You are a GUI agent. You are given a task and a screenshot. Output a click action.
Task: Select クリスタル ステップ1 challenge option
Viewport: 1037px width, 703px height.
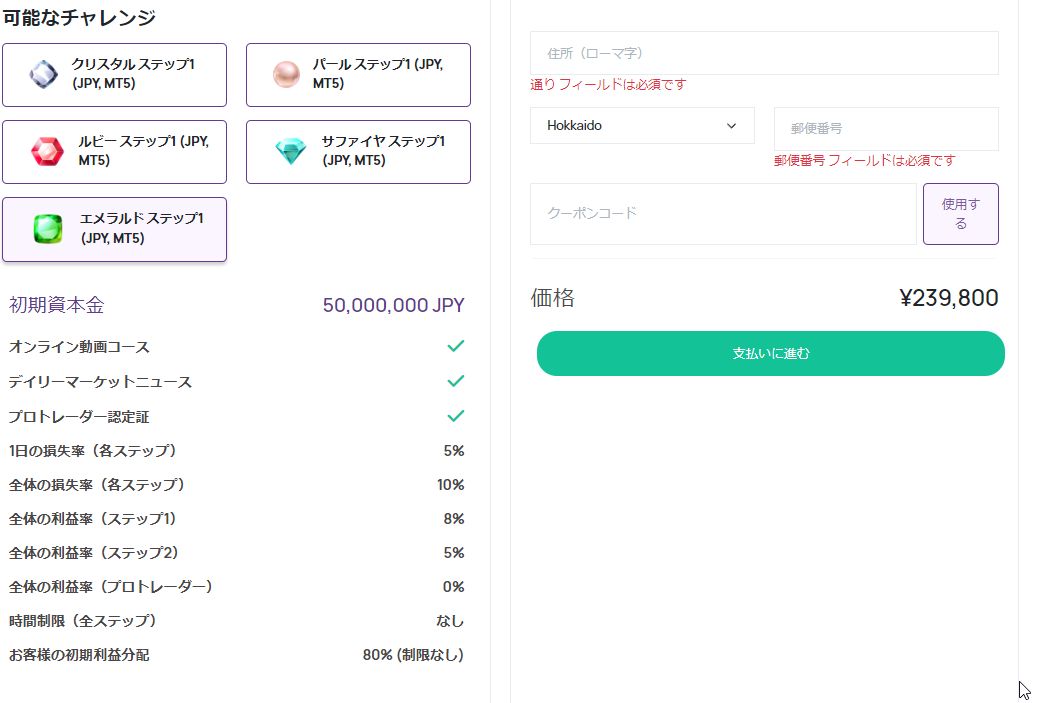114,75
